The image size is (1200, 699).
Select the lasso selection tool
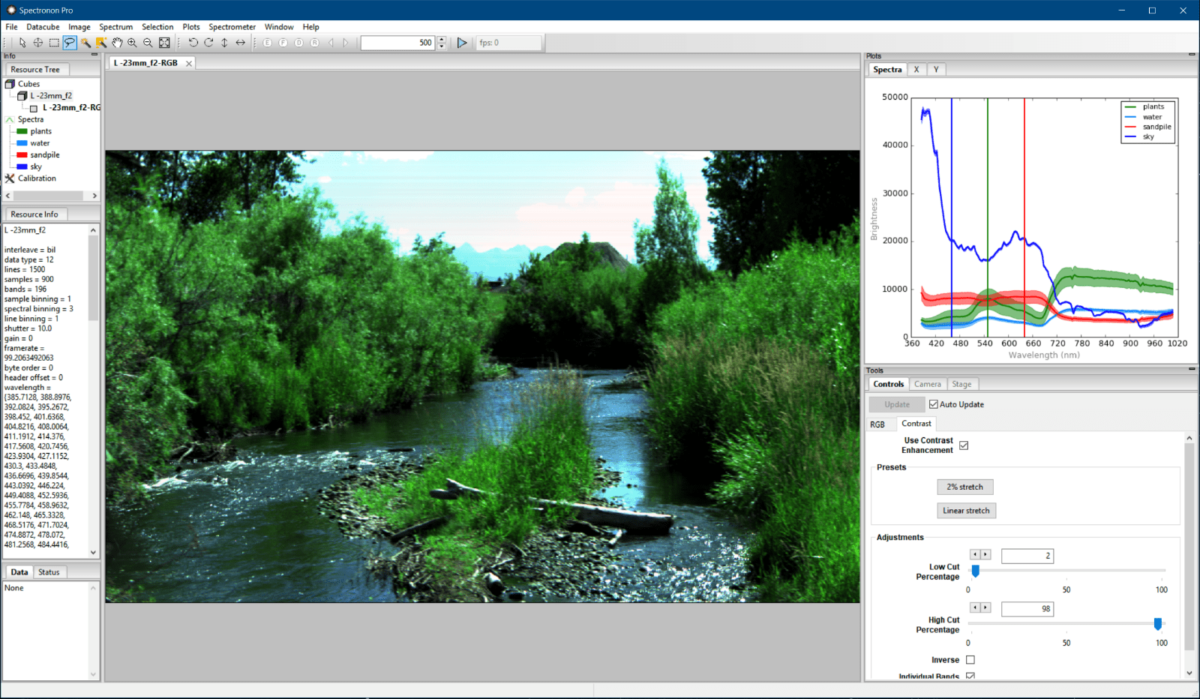(70, 43)
